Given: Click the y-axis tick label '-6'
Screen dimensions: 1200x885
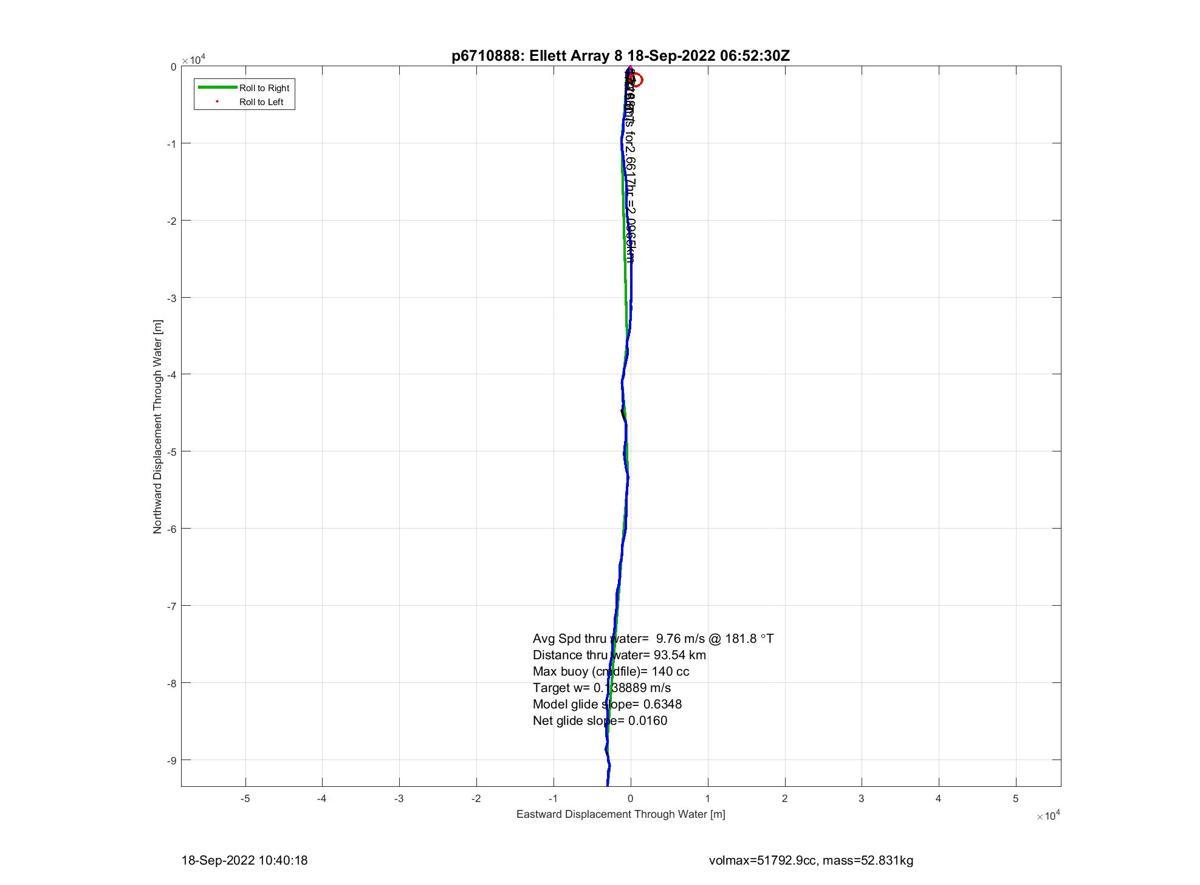Looking at the screenshot, I should tap(172, 529).
